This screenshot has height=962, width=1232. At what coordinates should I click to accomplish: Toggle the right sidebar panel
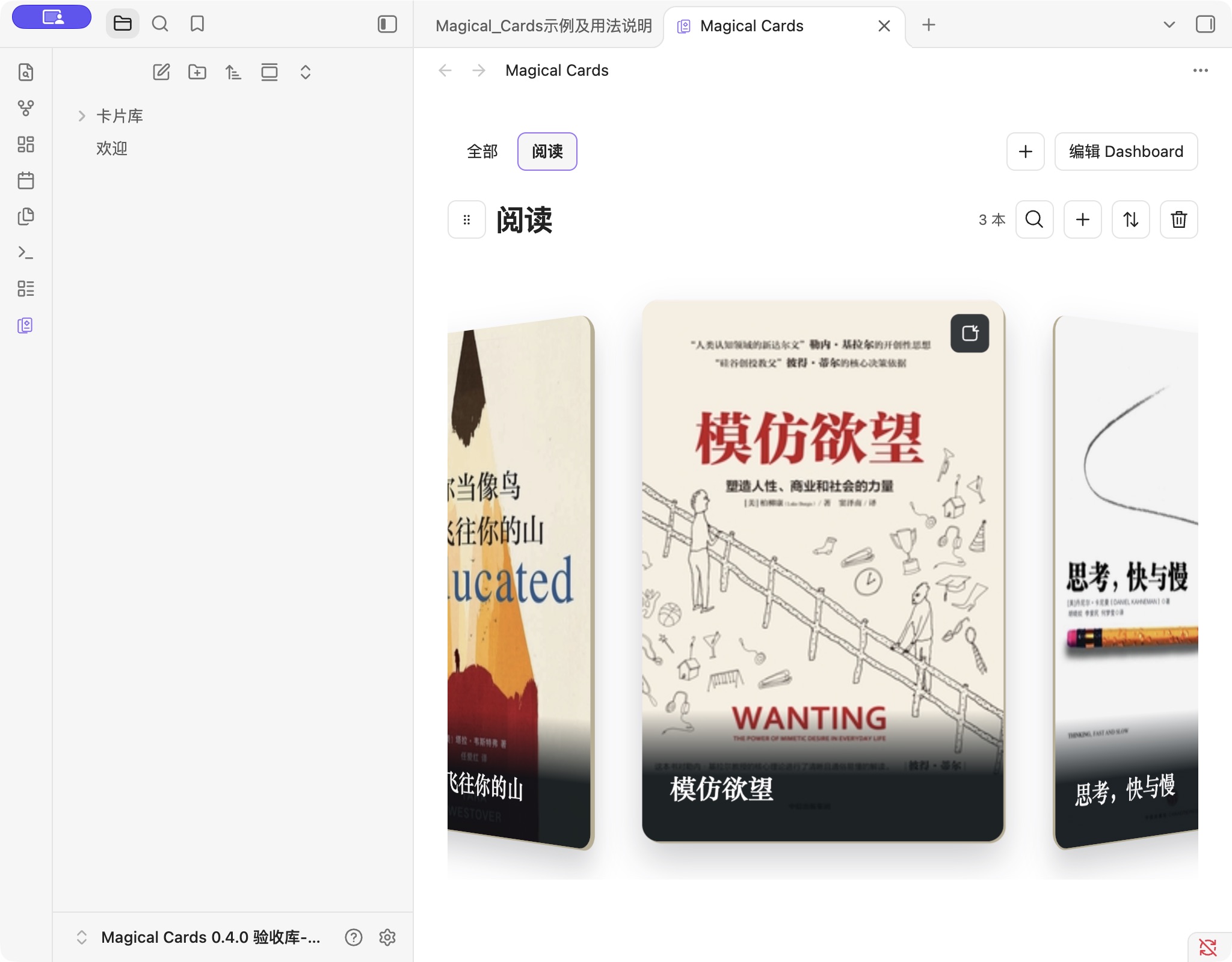pos(1206,25)
